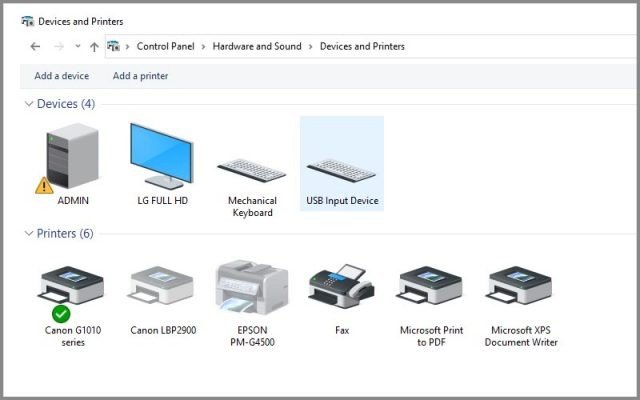This screenshot has height=400, width=640.
Task: Navigate to Control Panel breadcrumb
Action: (x=165, y=47)
